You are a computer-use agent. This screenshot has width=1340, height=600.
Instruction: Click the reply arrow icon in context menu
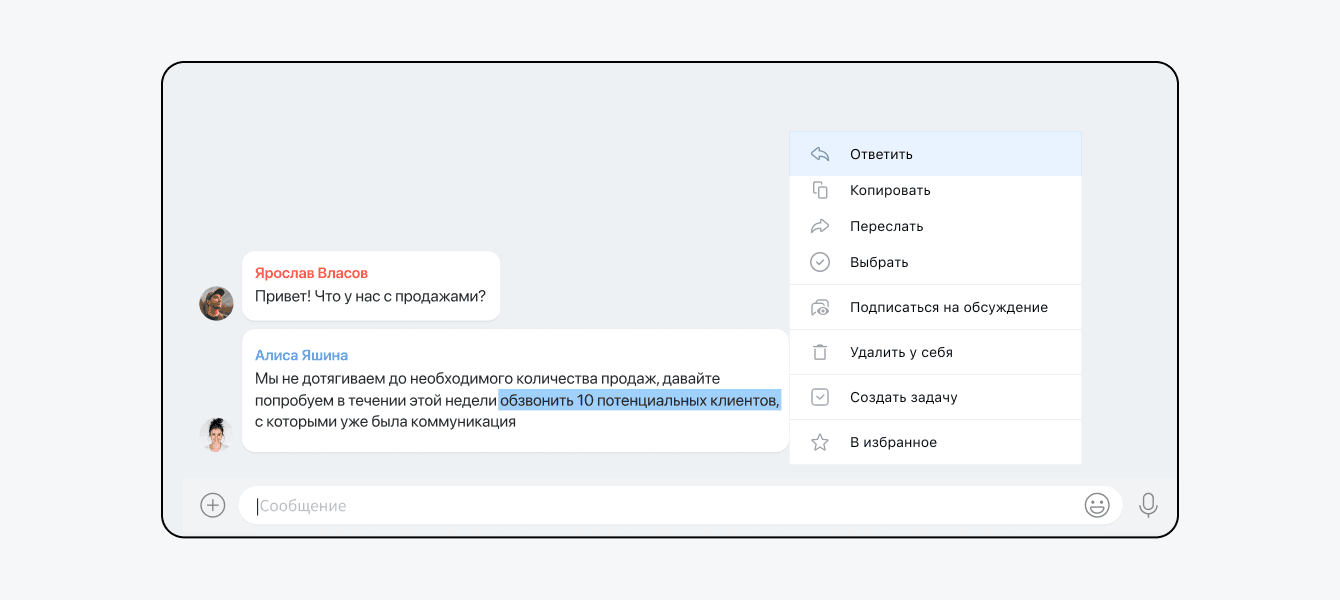click(x=820, y=154)
